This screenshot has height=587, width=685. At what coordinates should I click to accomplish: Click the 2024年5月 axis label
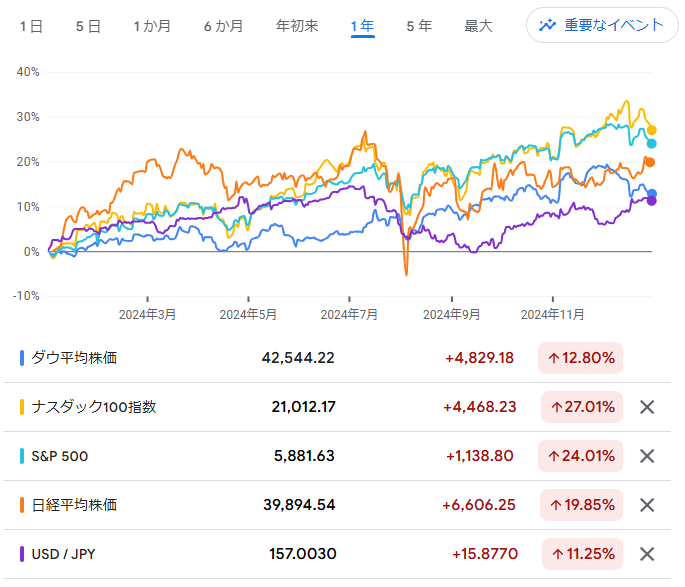(248, 314)
